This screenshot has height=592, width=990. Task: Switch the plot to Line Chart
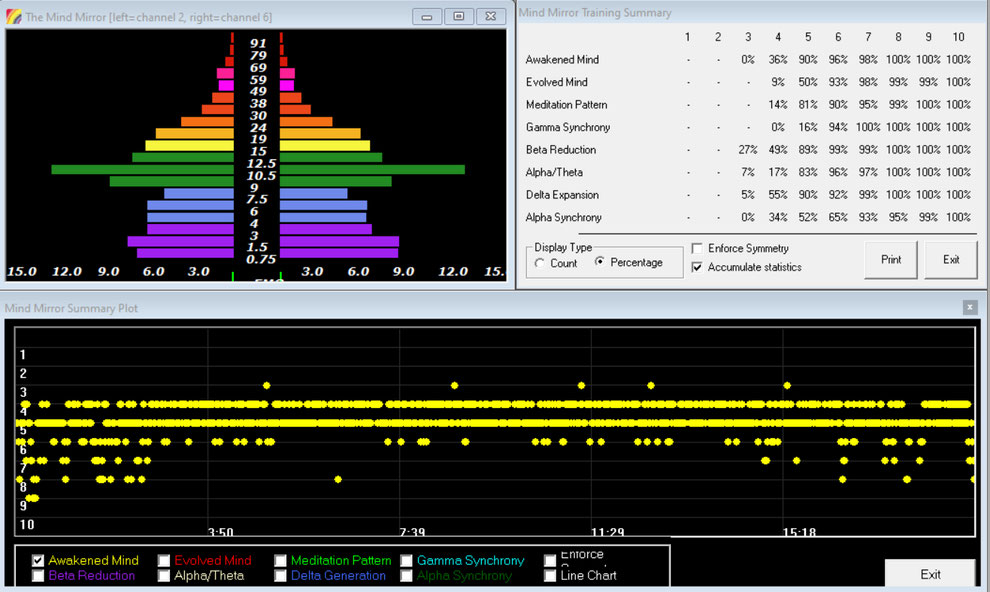(551, 576)
